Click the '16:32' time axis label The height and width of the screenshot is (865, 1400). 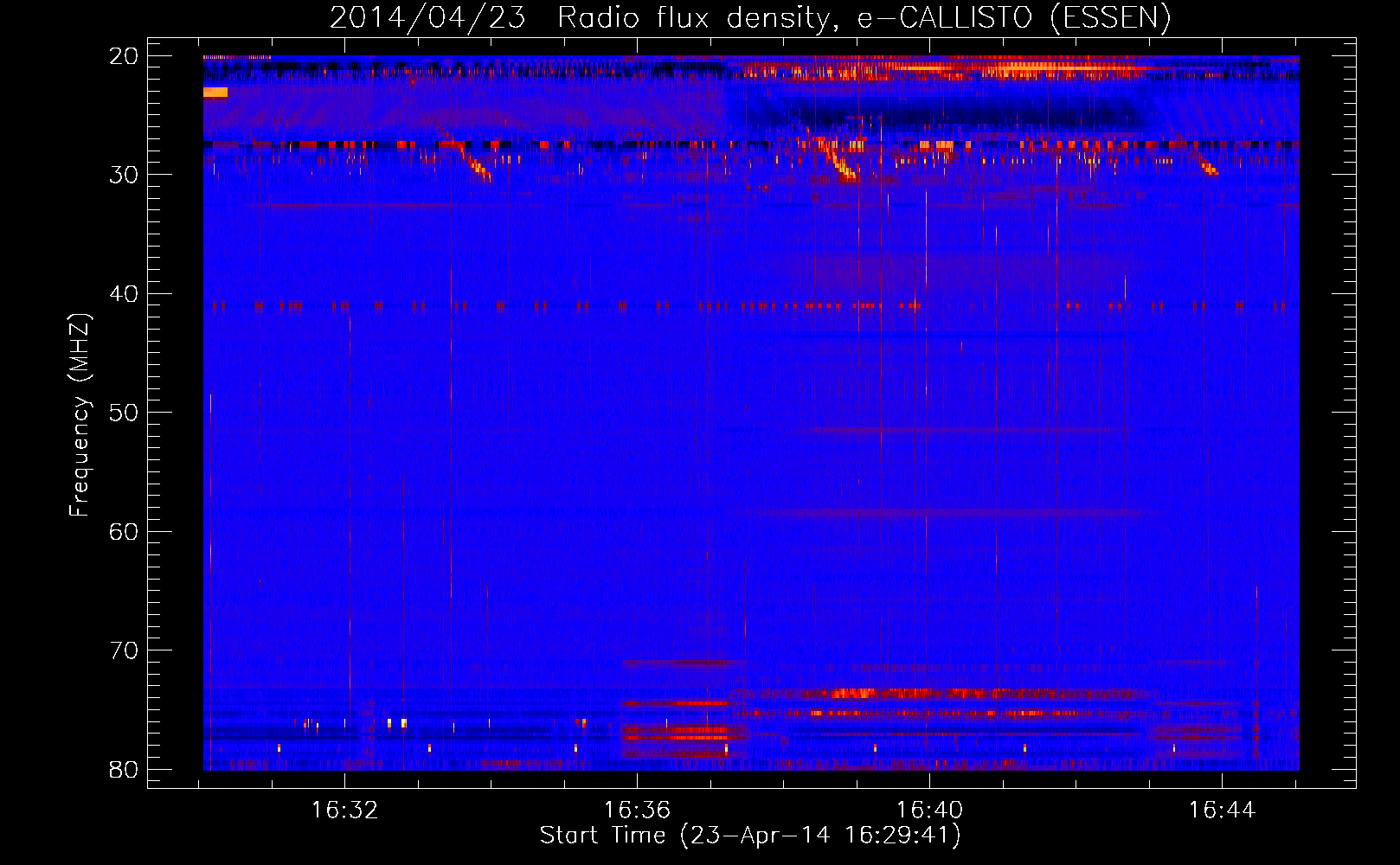click(345, 811)
